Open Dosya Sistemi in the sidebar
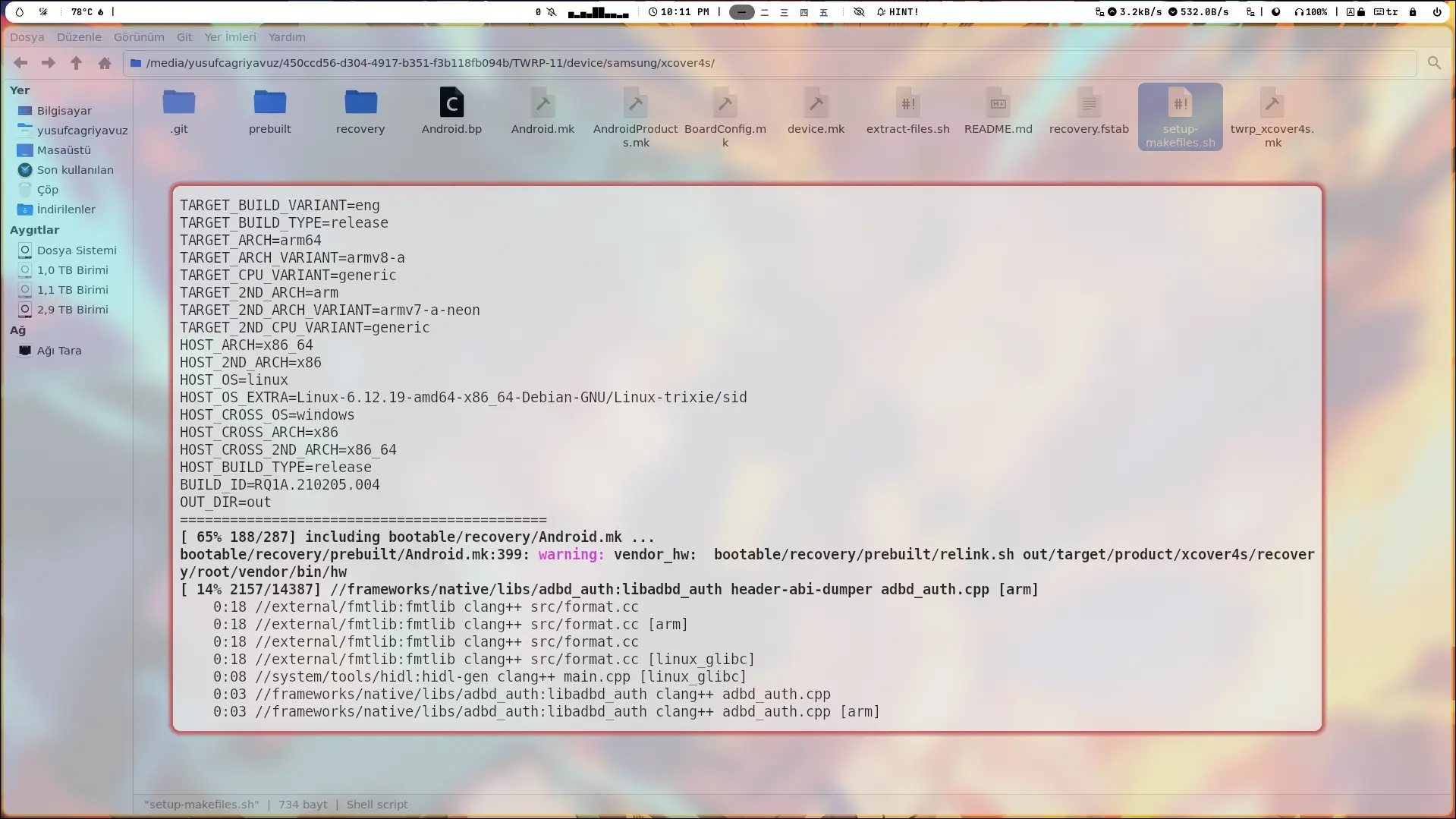The width and height of the screenshot is (1456, 819). click(67, 250)
